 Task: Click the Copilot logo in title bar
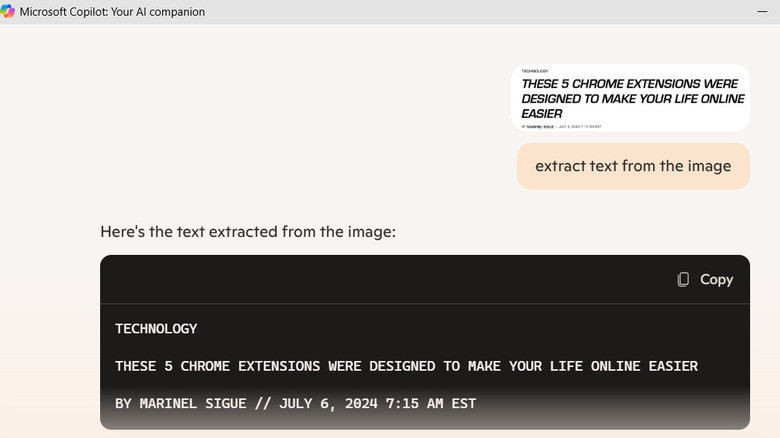pyautogui.click(x=8, y=12)
